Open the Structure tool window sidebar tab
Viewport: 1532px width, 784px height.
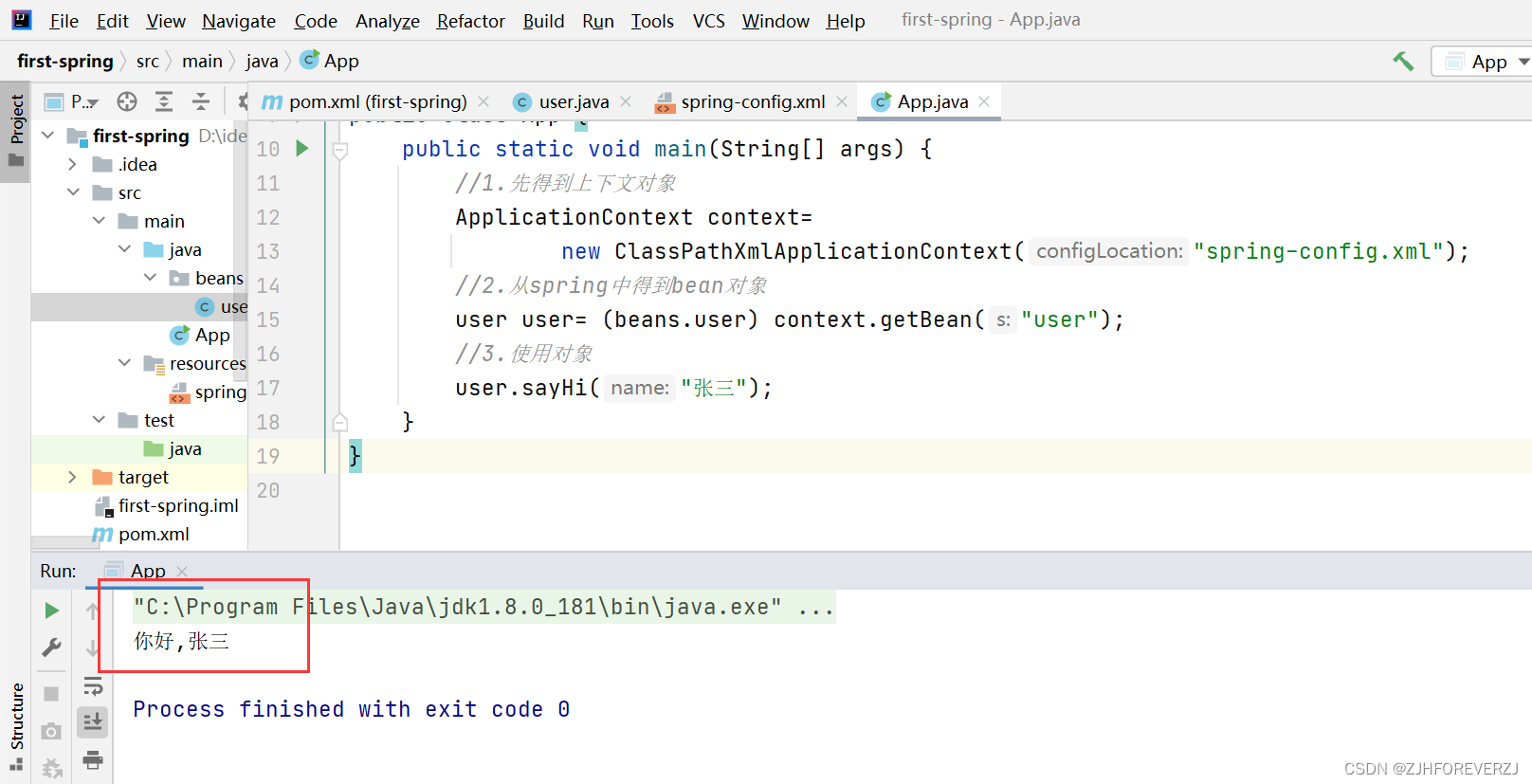pos(16,725)
